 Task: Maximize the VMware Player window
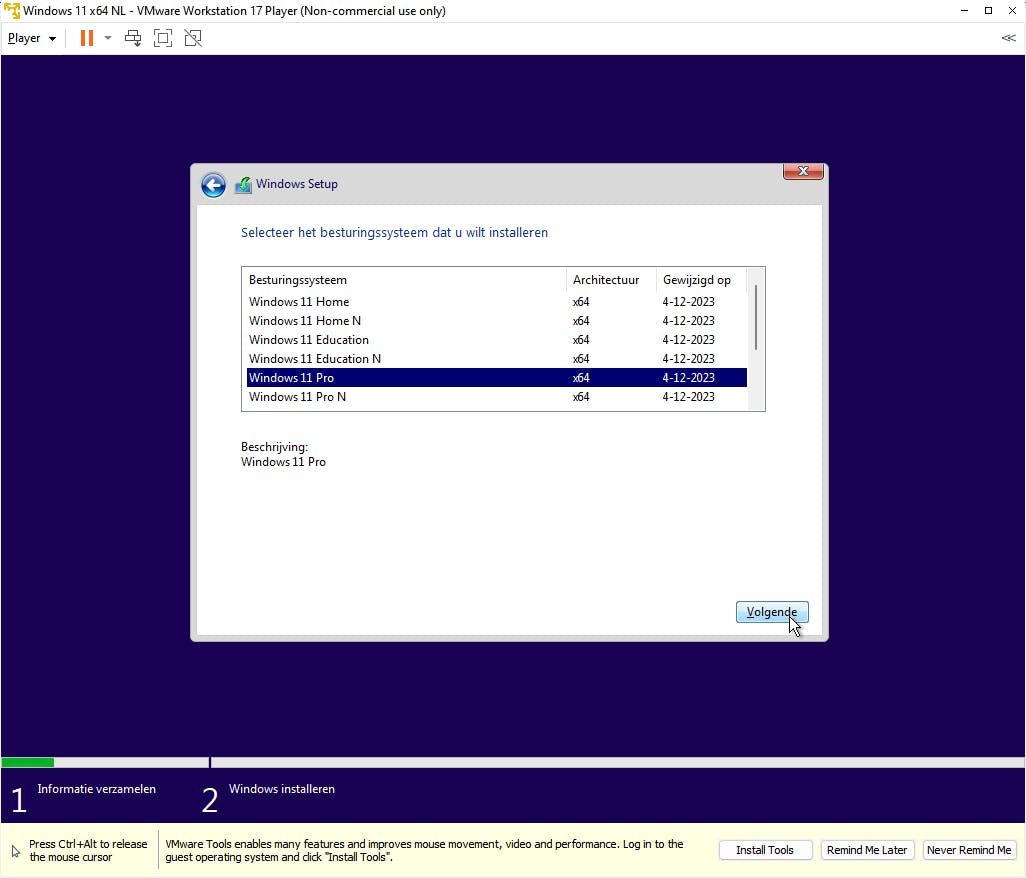click(988, 10)
